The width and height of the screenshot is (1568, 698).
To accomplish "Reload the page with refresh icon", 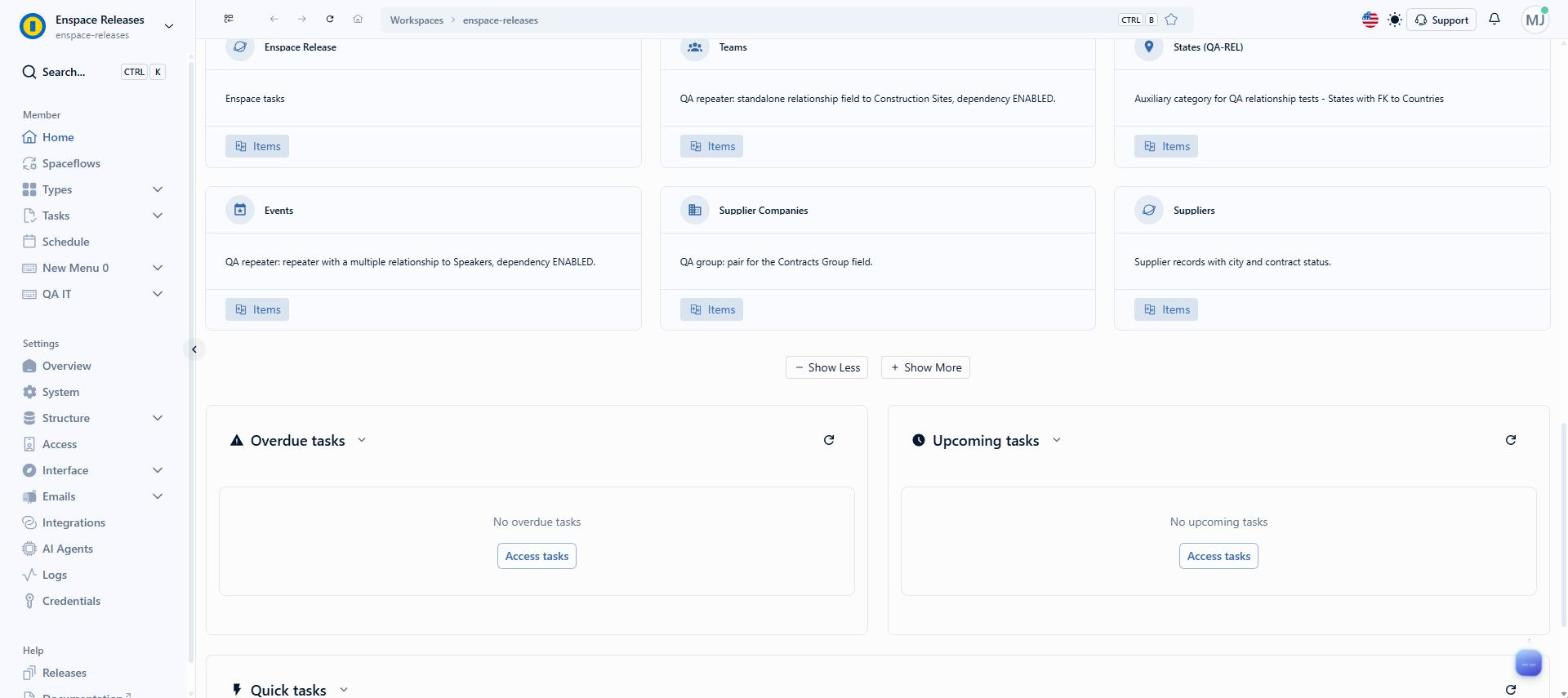I will click(x=330, y=19).
